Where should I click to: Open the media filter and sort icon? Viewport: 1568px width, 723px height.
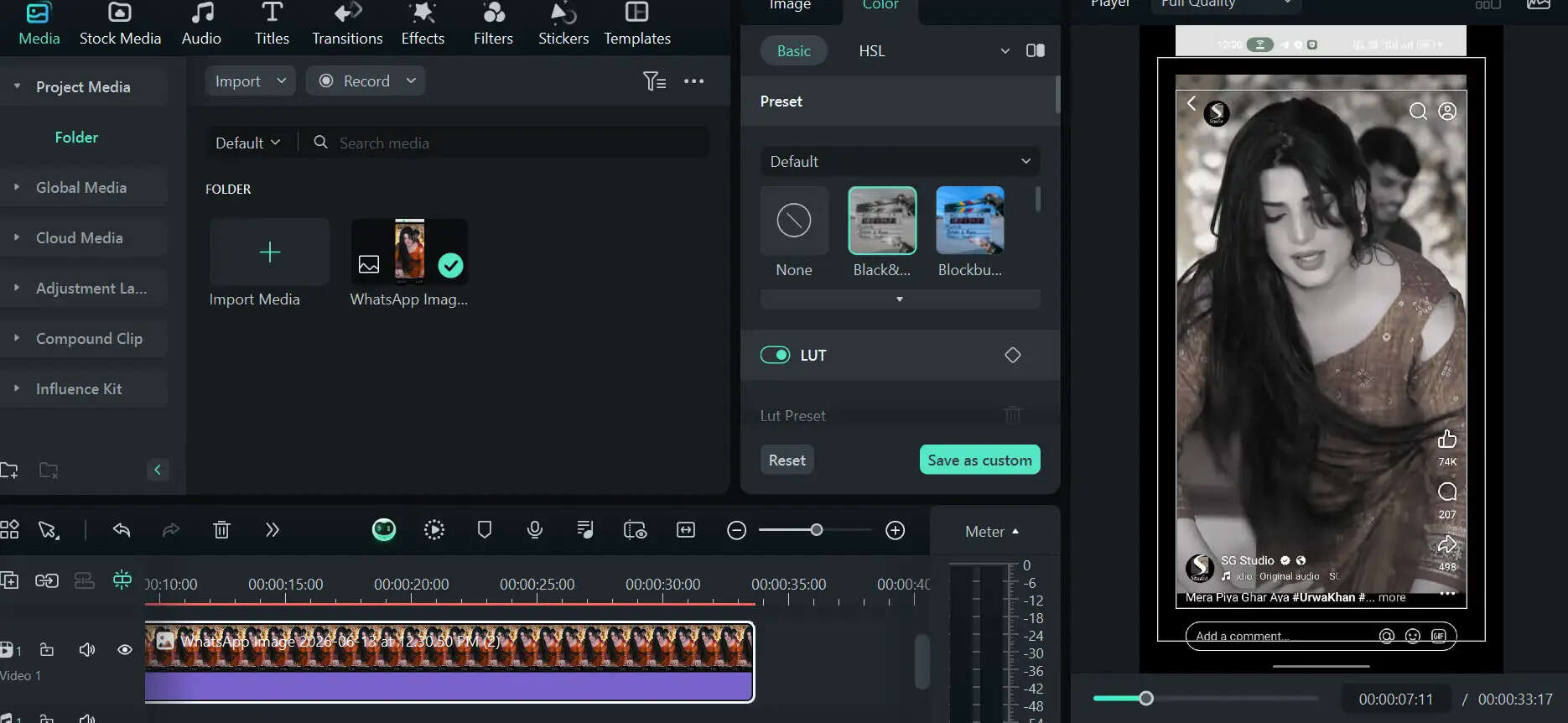654,81
